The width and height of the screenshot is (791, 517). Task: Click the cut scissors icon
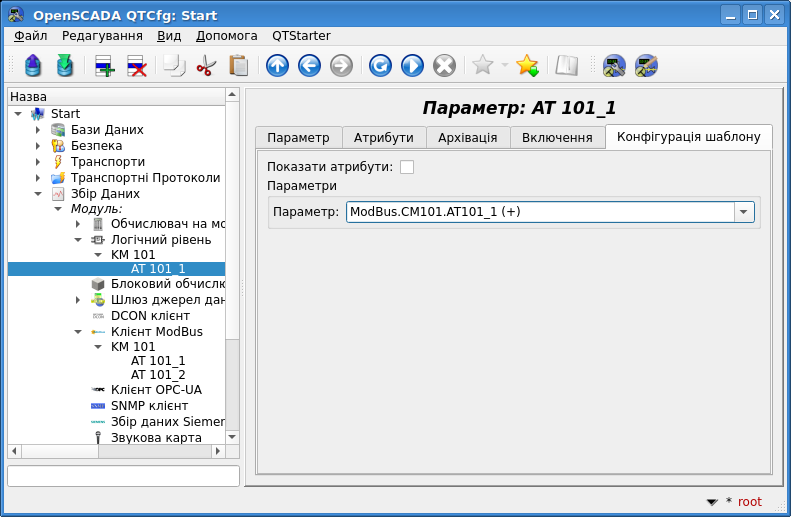[x=206, y=66]
